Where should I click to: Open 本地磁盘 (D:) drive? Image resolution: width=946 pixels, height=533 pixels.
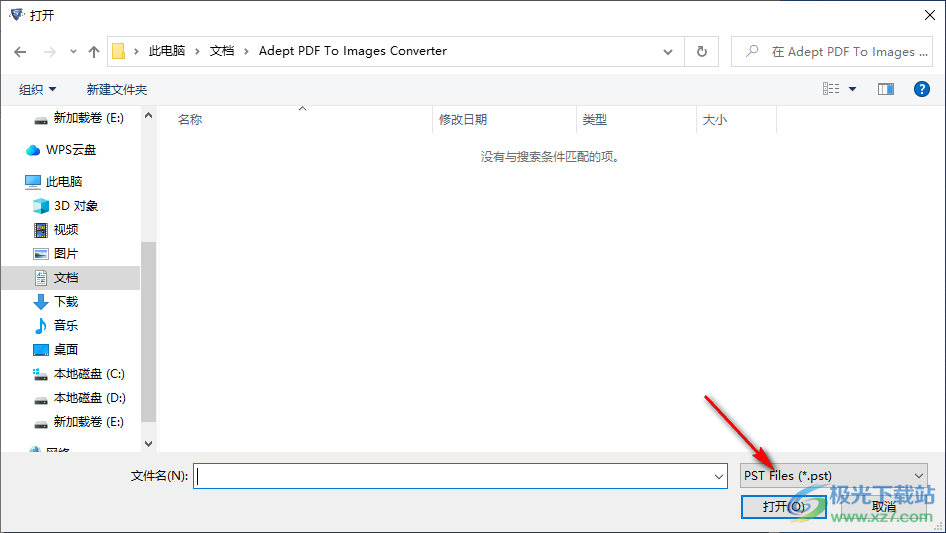point(78,398)
